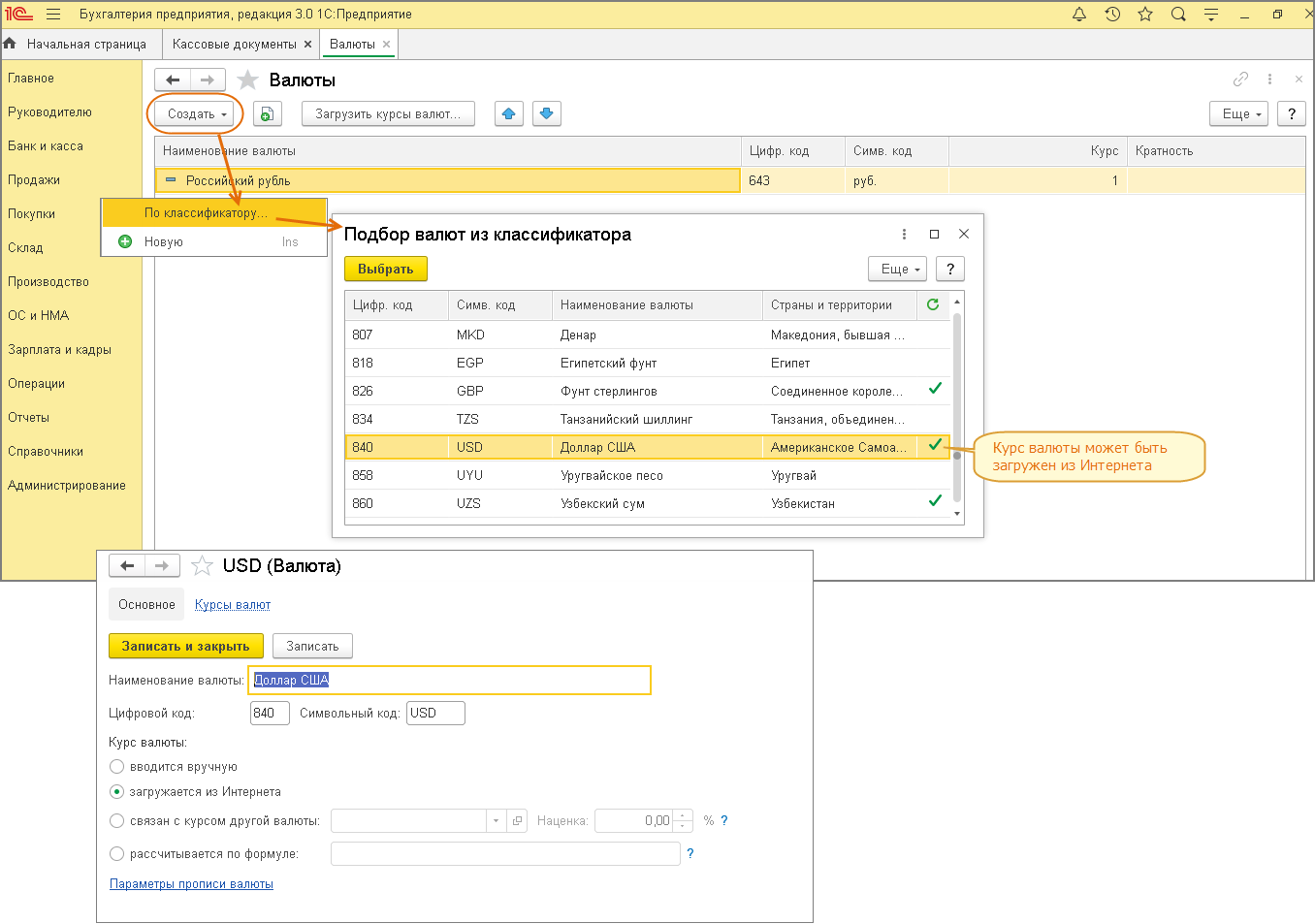
Task: Choose 'рассчитывается по формуле' radio option
Action: (117, 854)
